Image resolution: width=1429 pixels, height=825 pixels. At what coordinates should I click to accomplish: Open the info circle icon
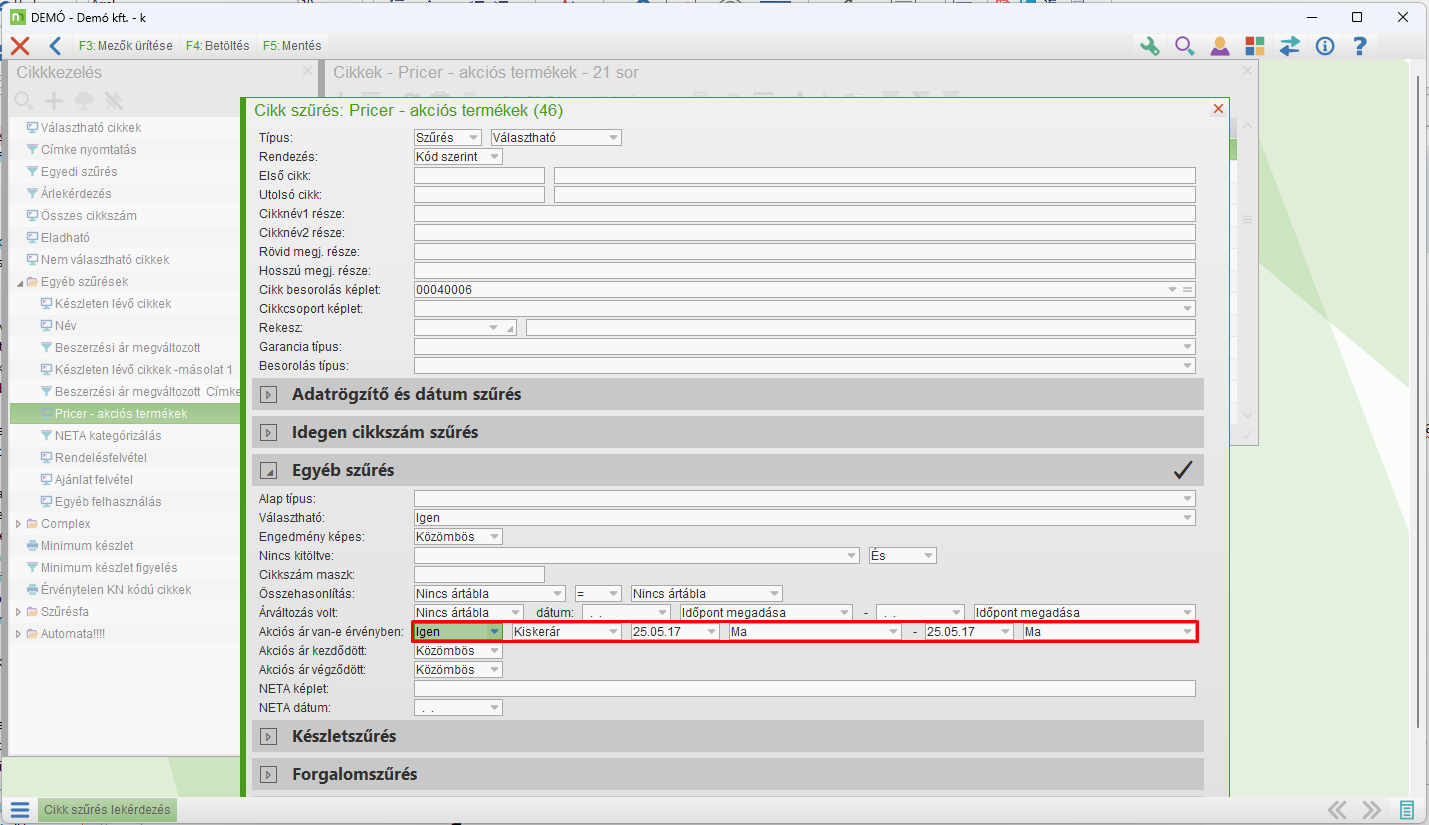pos(1325,46)
